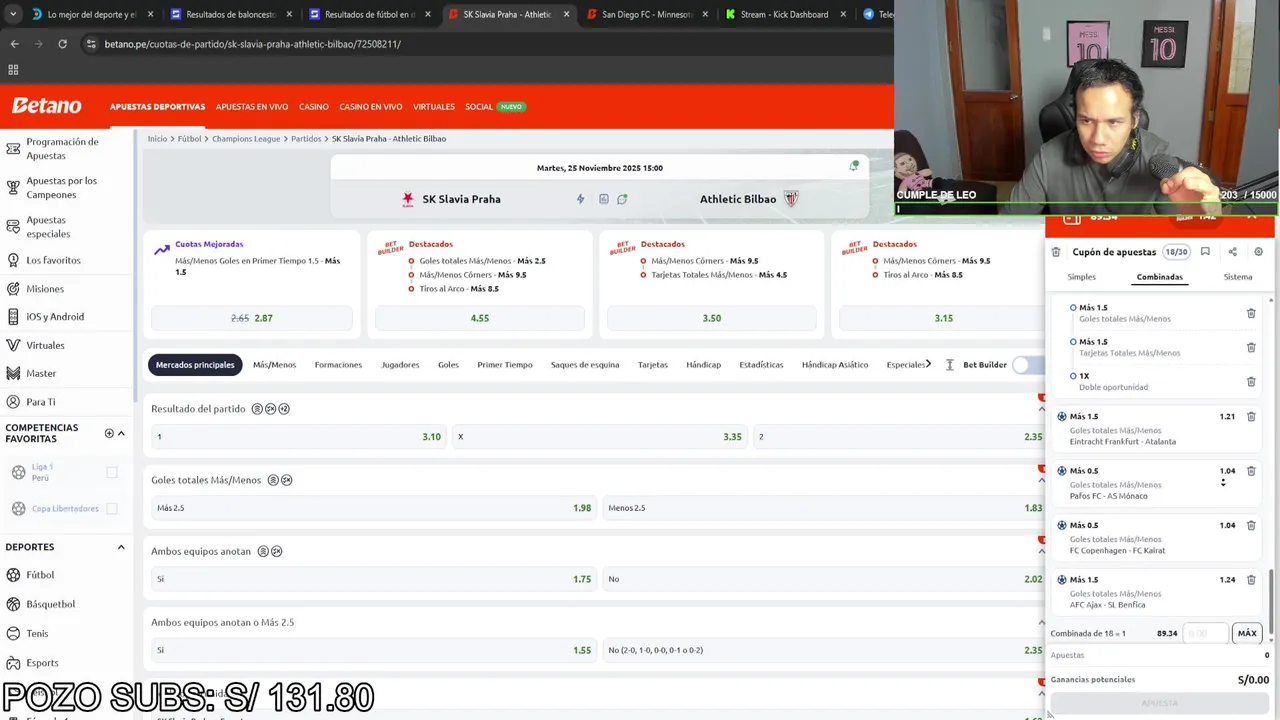Bookmark the bet slip
The image size is (1280, 720).
1205,252
